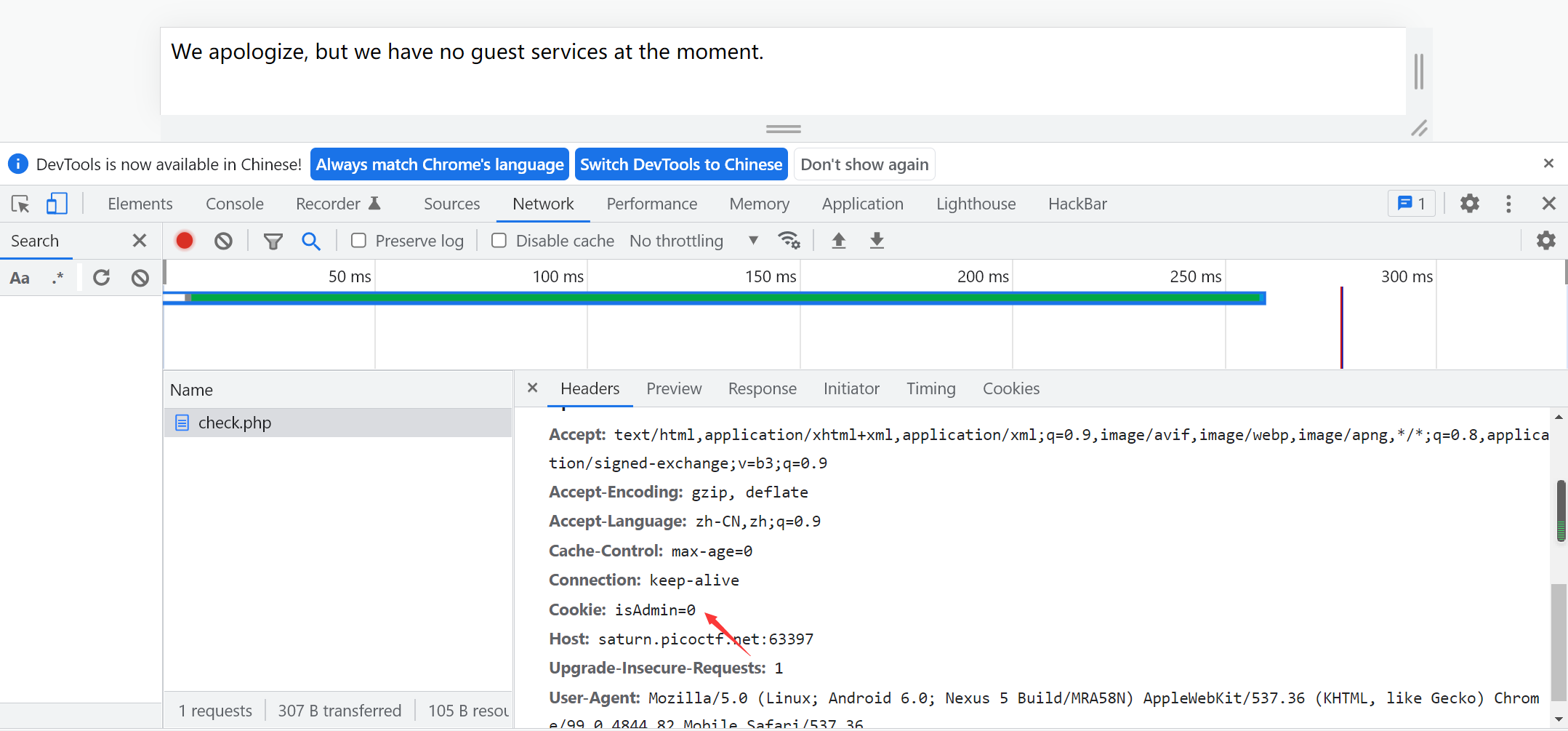Click Switch DevTools to Chinese
This screenshot has width=1568, height=731.
point(680,164)
